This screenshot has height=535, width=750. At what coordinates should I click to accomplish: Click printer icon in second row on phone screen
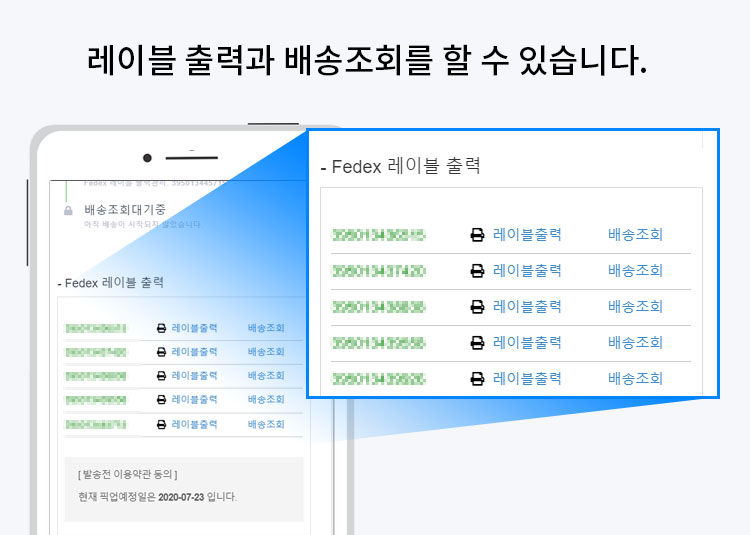[162, 352]
